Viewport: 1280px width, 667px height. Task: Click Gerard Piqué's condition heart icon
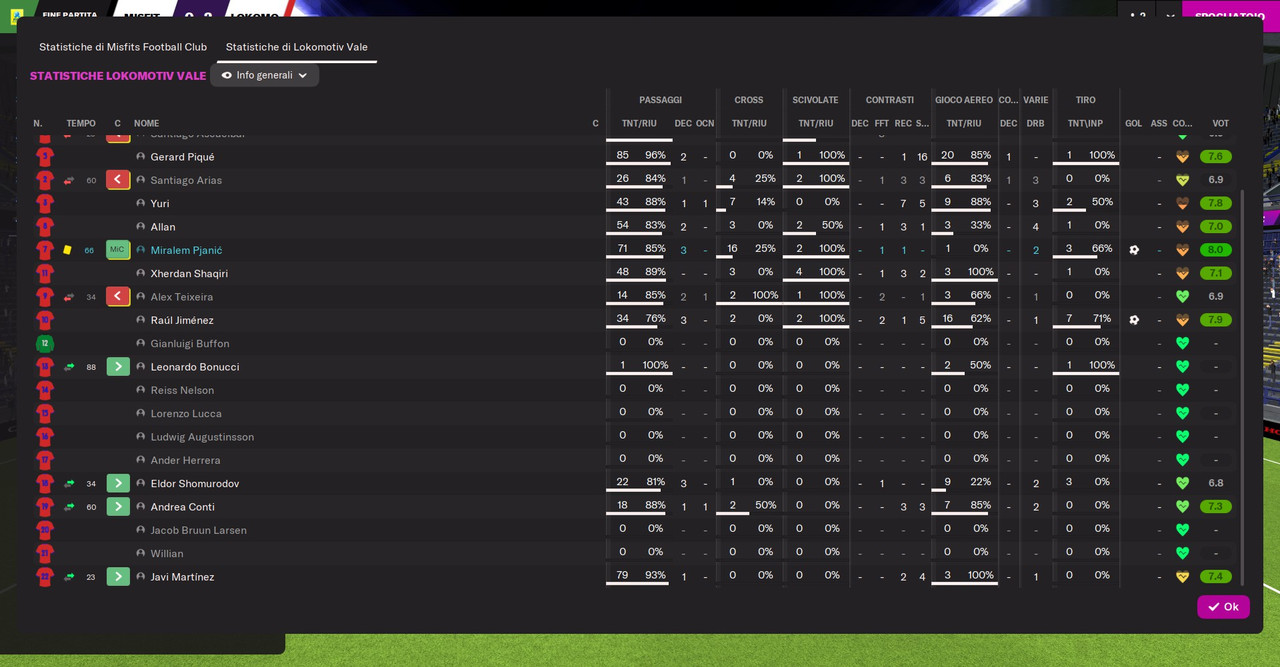[x=1182, y=157]
